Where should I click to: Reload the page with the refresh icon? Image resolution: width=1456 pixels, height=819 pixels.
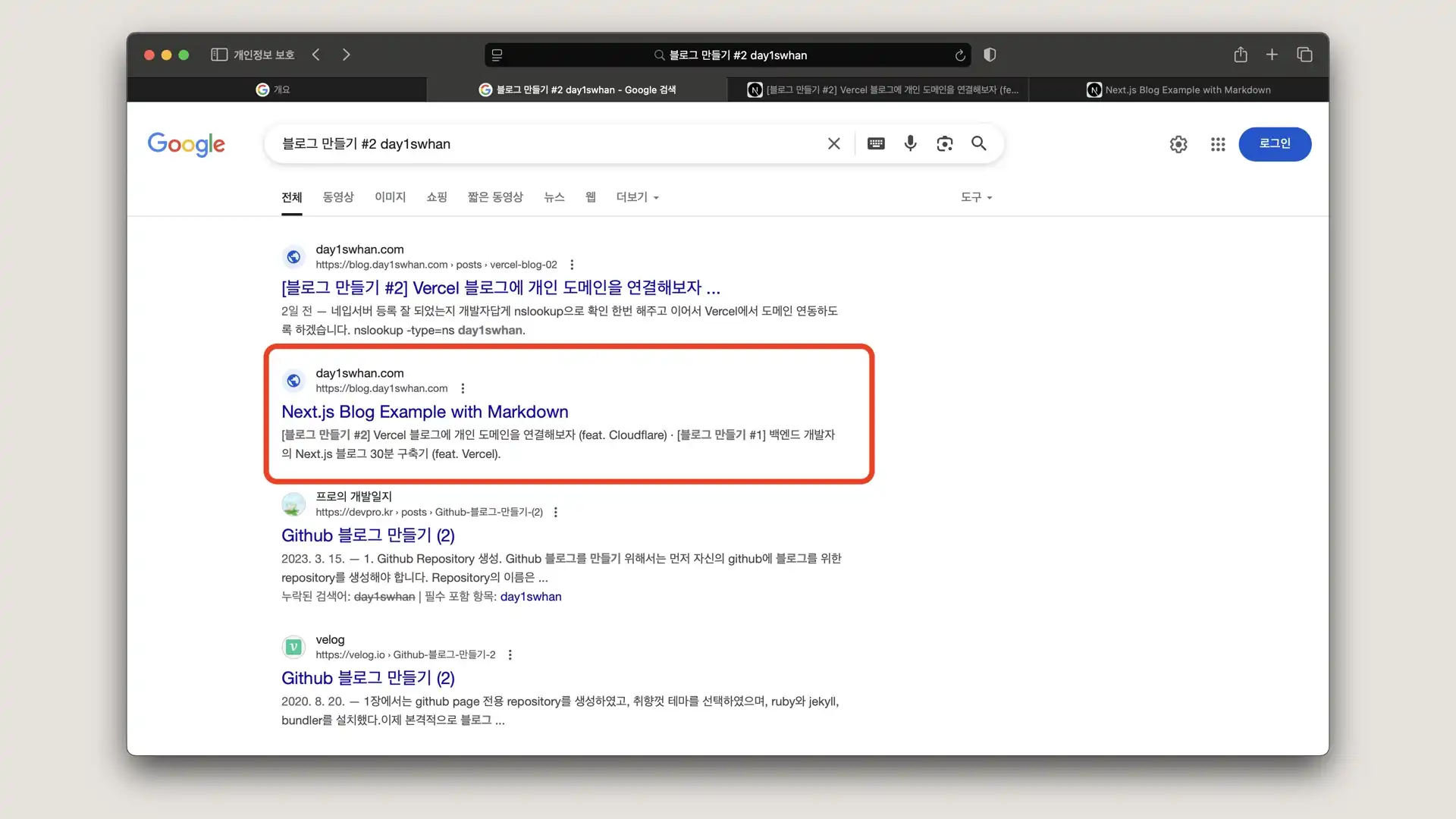click(960, 55)
